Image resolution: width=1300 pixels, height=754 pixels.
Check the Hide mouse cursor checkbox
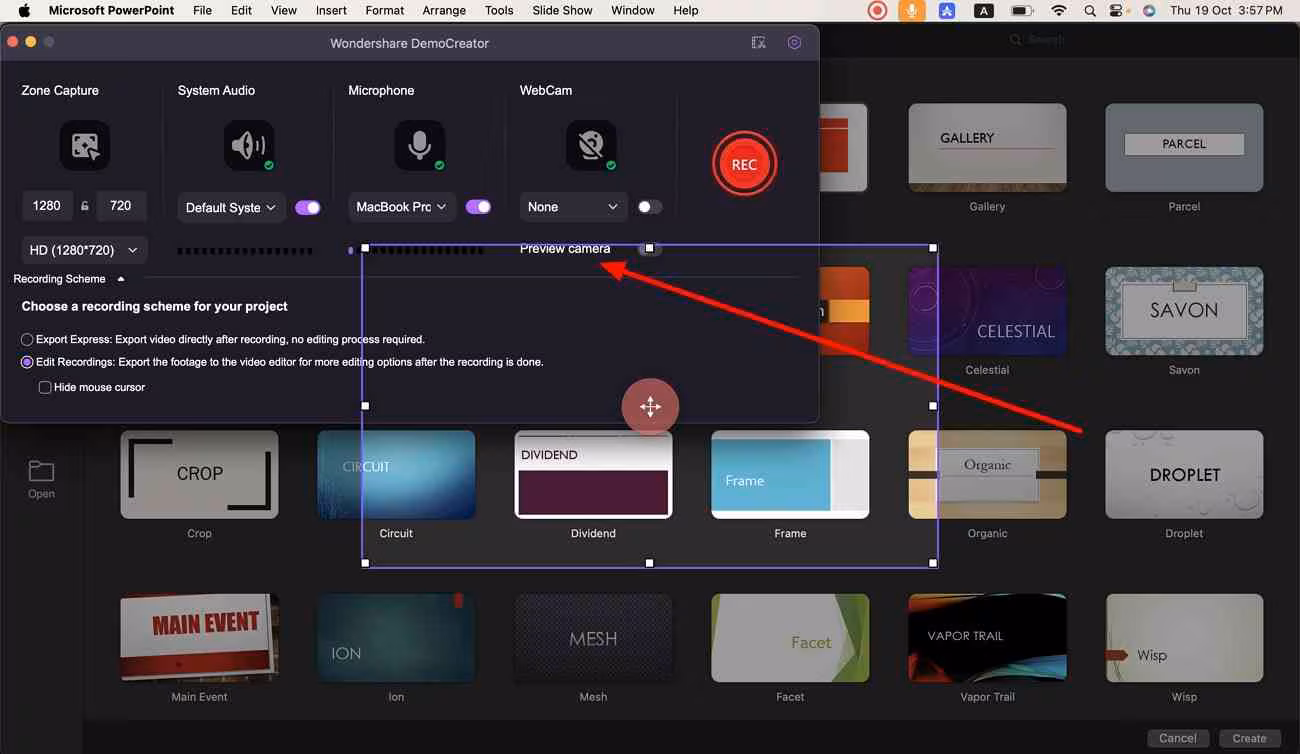tap(45, 387)
